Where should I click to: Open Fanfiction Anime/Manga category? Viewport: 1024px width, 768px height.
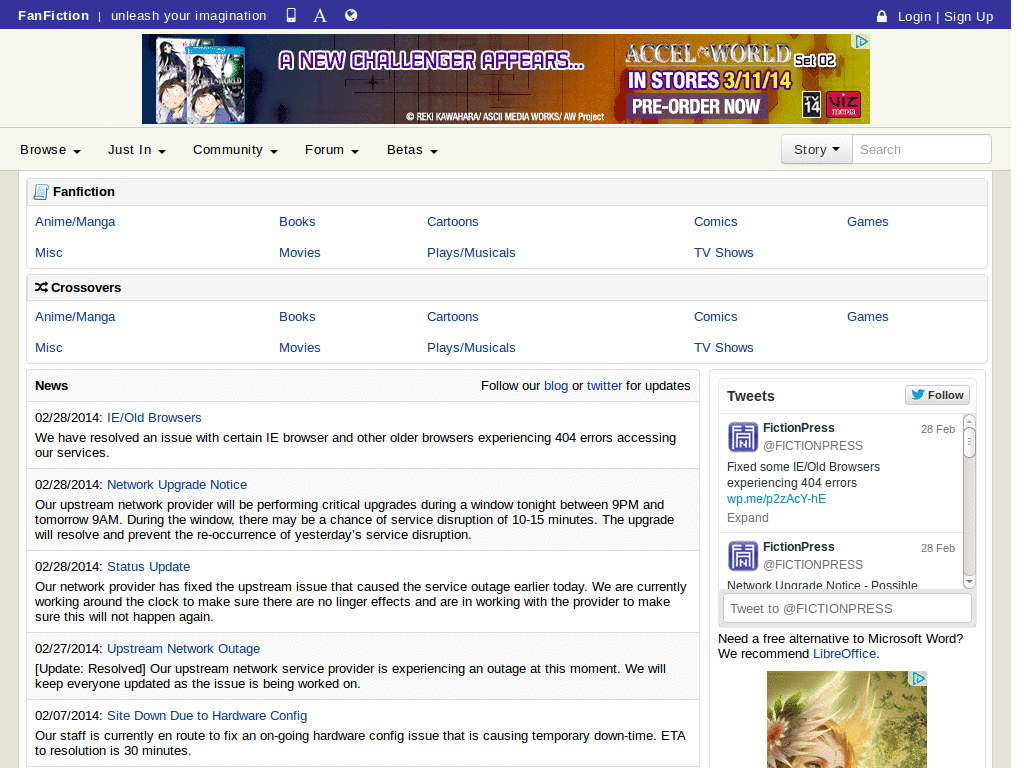tap(75, 222)
